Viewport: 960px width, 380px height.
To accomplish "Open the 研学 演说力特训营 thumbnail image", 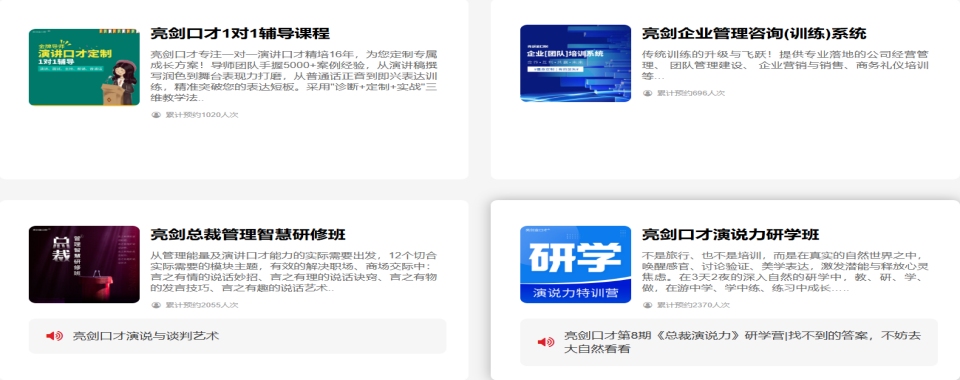I will coord(576,264).
